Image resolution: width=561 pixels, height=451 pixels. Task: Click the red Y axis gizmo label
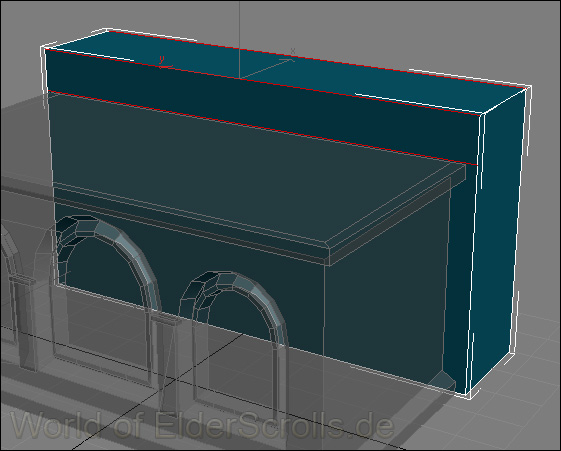pyautogui.click(x=162, y=60)
